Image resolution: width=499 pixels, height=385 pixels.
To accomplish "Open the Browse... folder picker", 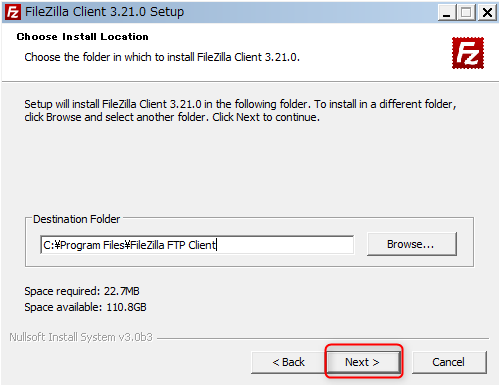I will [412, 244].
